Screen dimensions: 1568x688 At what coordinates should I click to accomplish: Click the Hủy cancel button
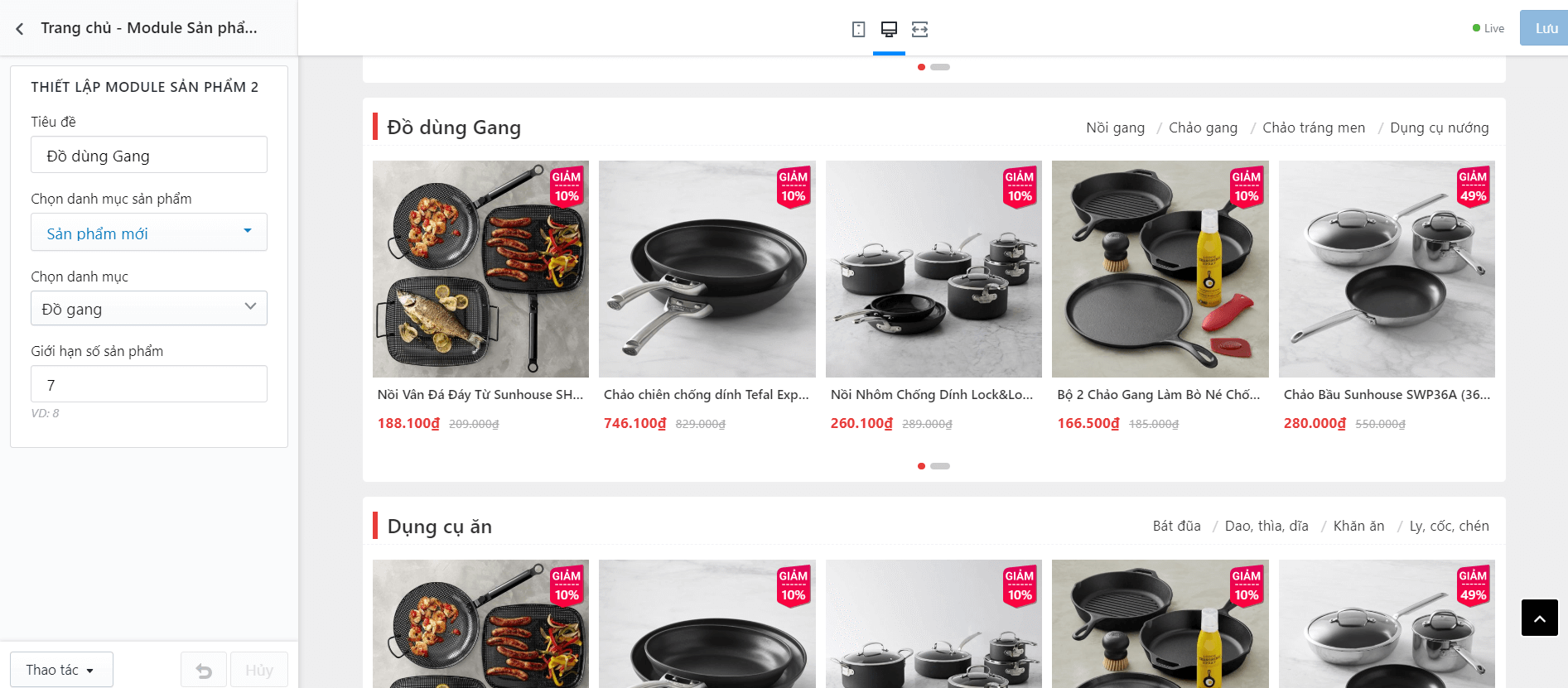click(x=258, y=671)
